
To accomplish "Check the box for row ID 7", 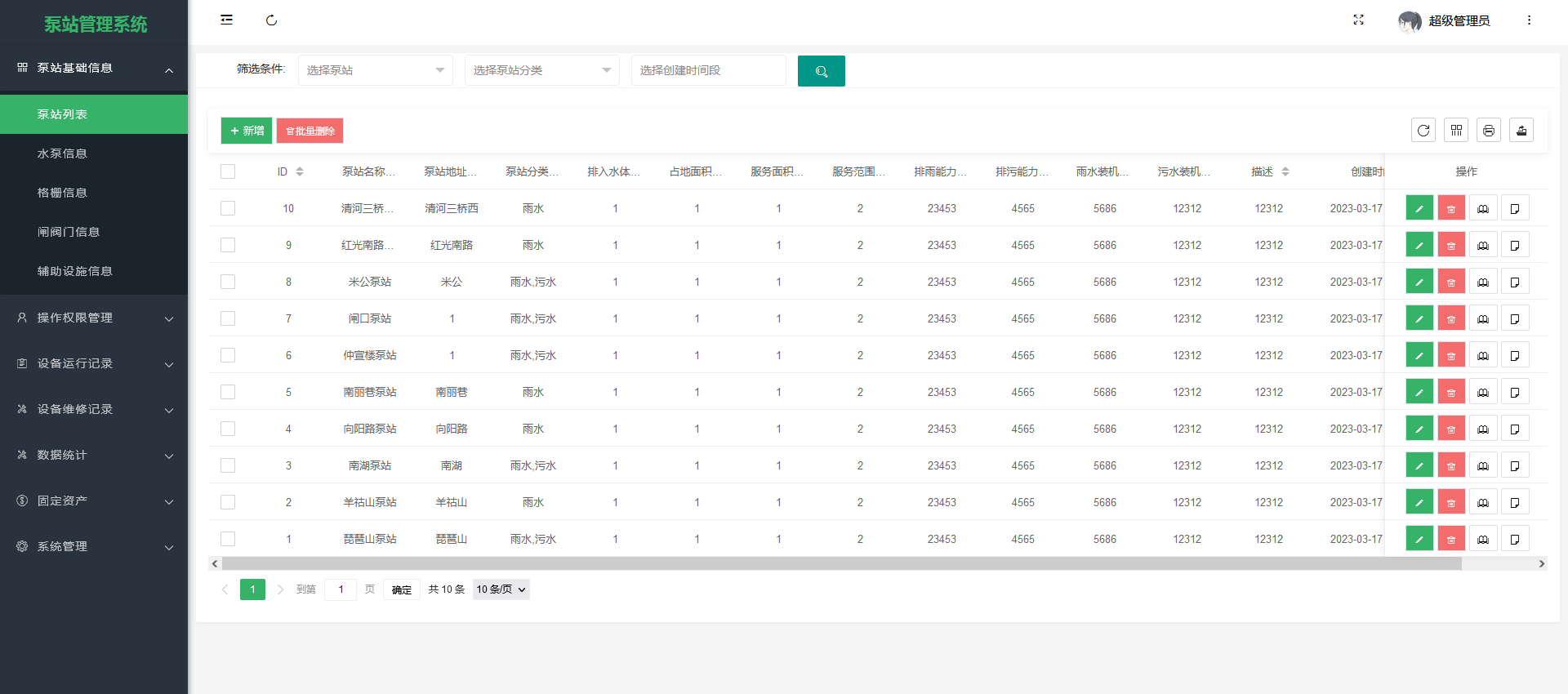I will [x=228, y=318].
